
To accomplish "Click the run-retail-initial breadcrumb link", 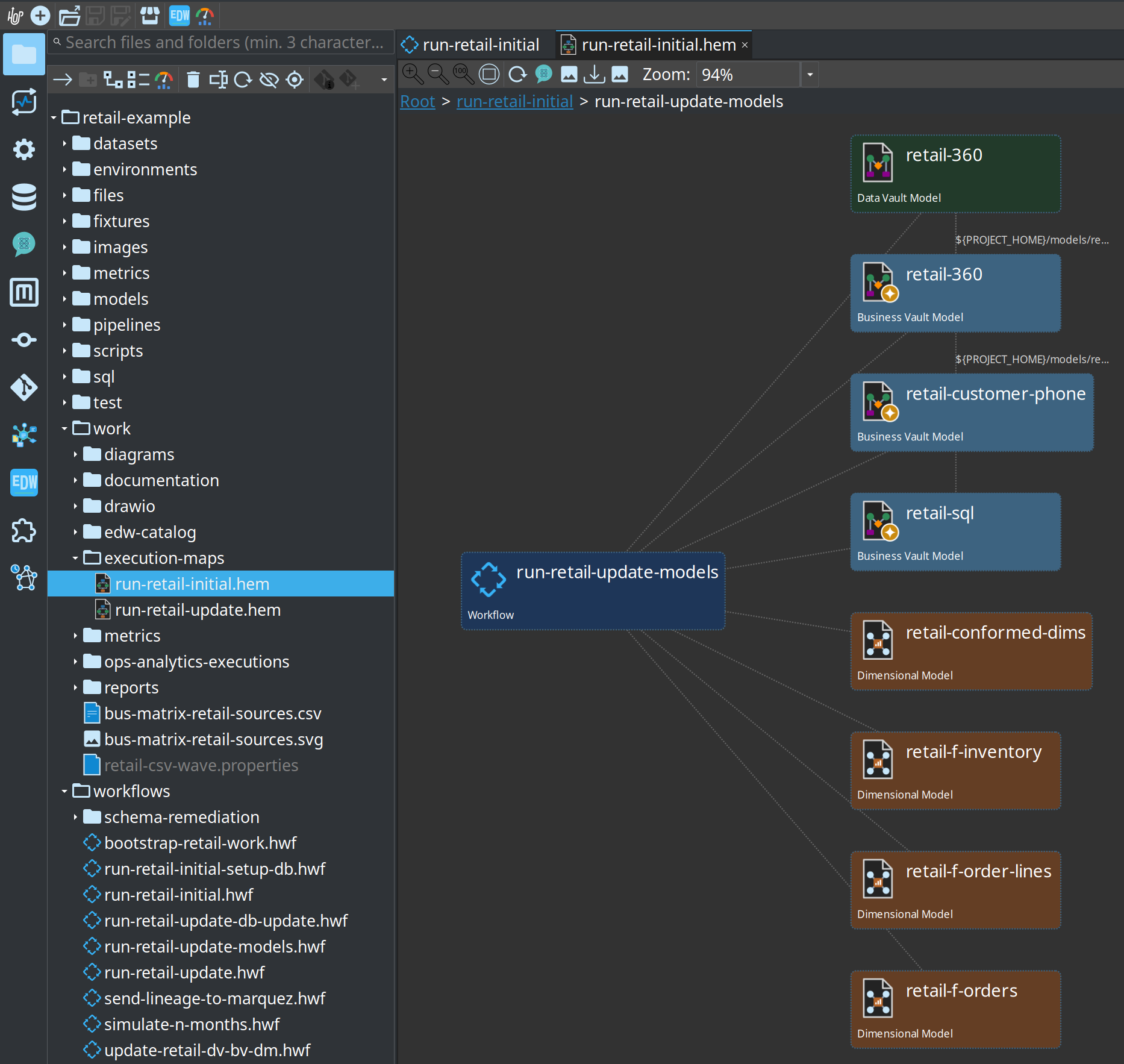I will pos(514,101).
